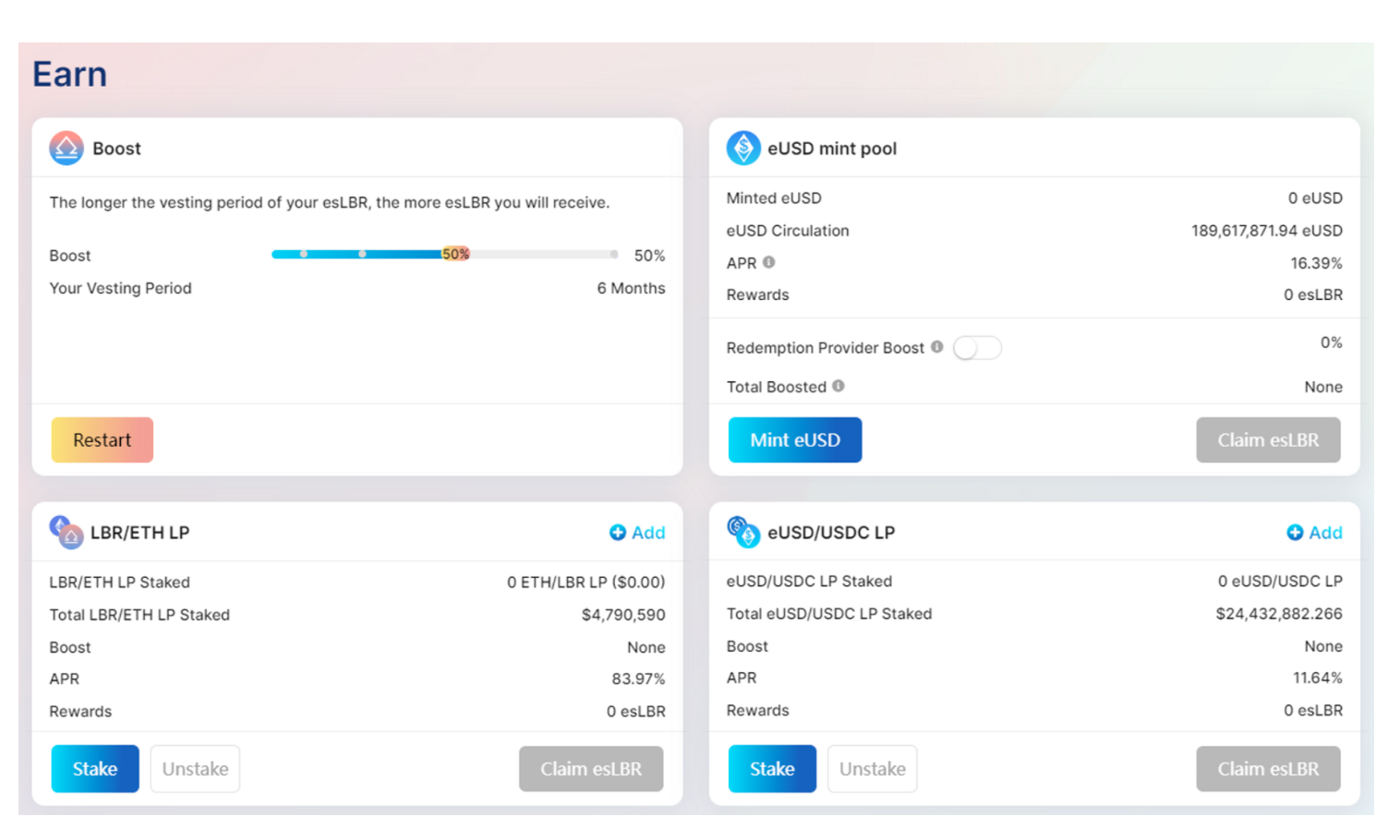The height and width of the screenshot is (840, 1400).
Task: Claim esLBR in LBR/ETH LP card
Action: [x=591, y=769]
